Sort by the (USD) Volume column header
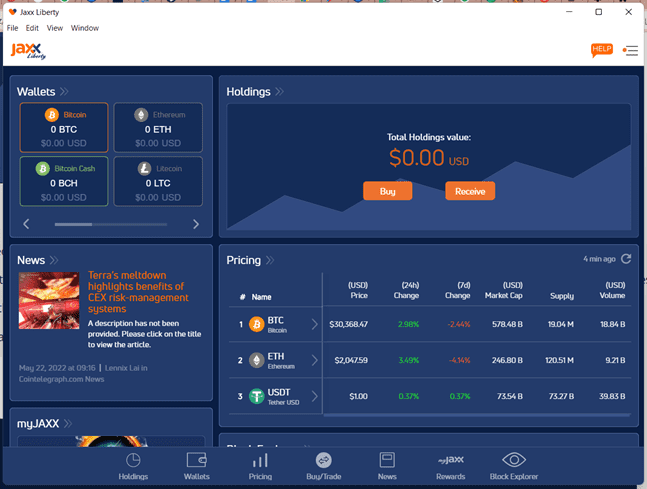The height and width of the screenshot is (489, 647). pos(612,290)
